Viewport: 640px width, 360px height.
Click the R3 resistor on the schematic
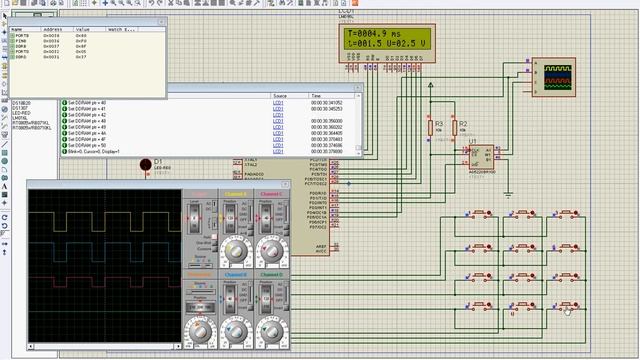click(x=430, y=128)
